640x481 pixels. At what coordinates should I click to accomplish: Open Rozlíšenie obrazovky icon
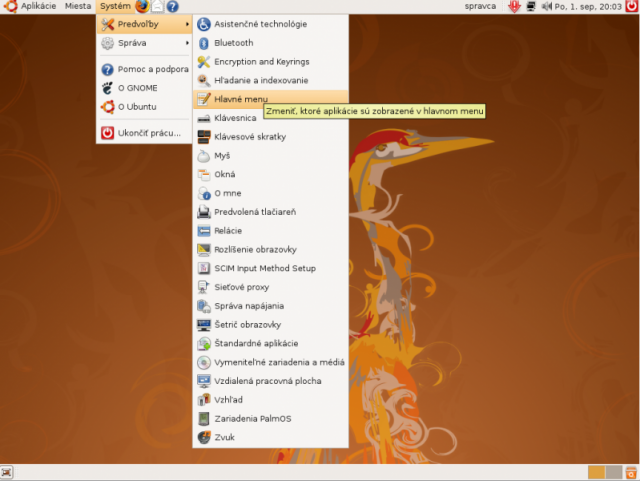(x=204, y=249)
